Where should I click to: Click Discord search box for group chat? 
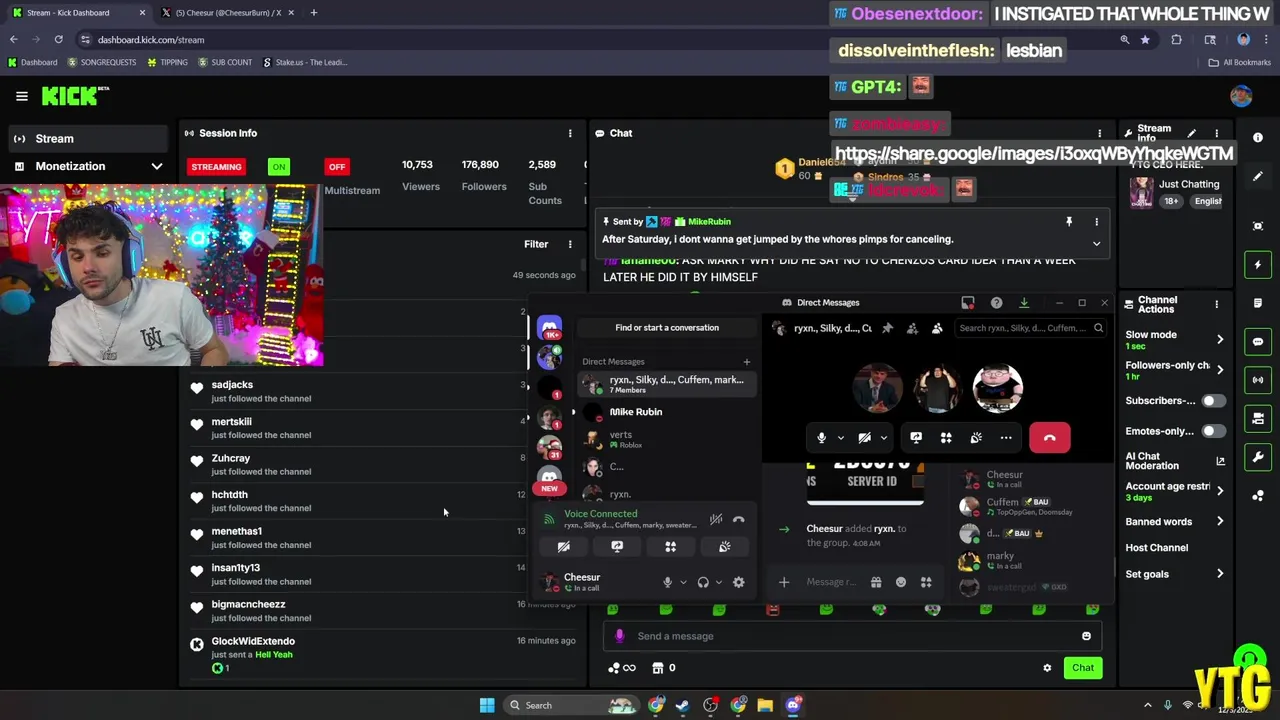click(1030, 328)
